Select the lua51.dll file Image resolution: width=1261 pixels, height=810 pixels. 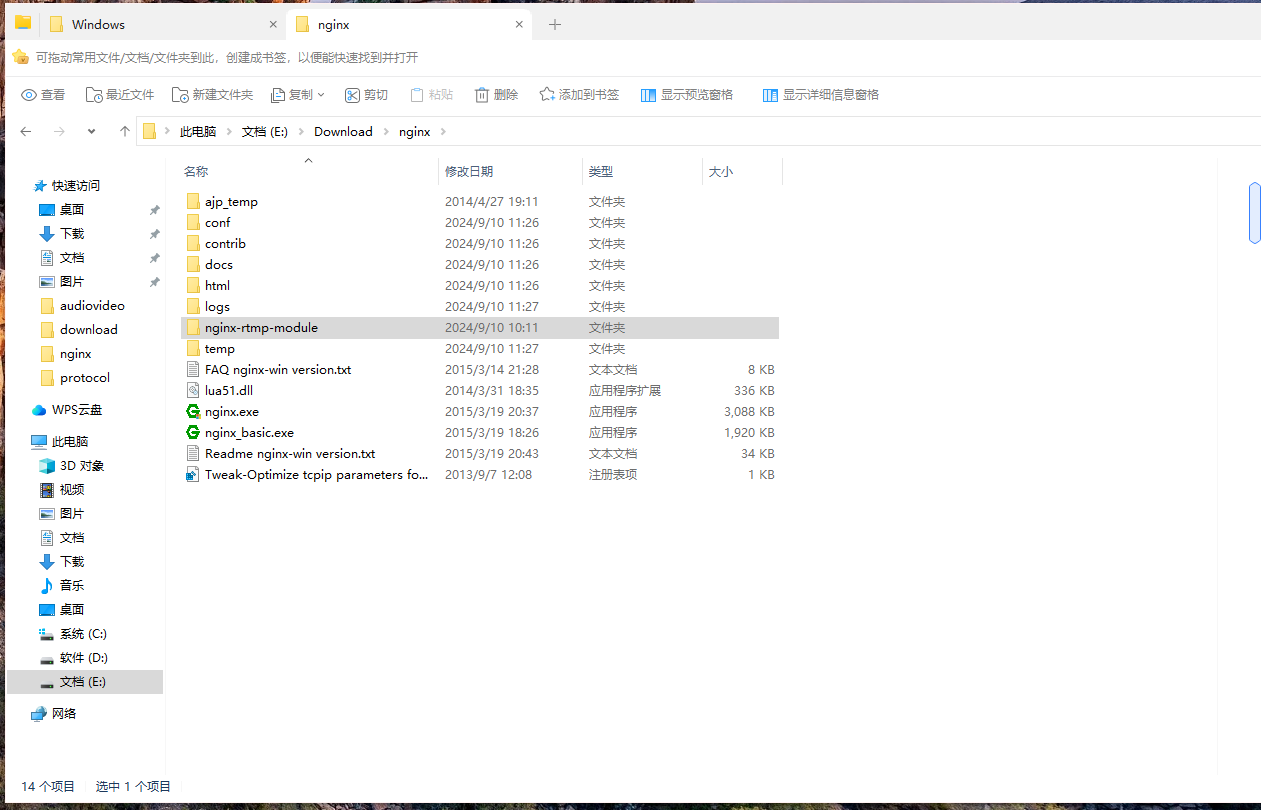pyautogui.click(x=480, y=390)
